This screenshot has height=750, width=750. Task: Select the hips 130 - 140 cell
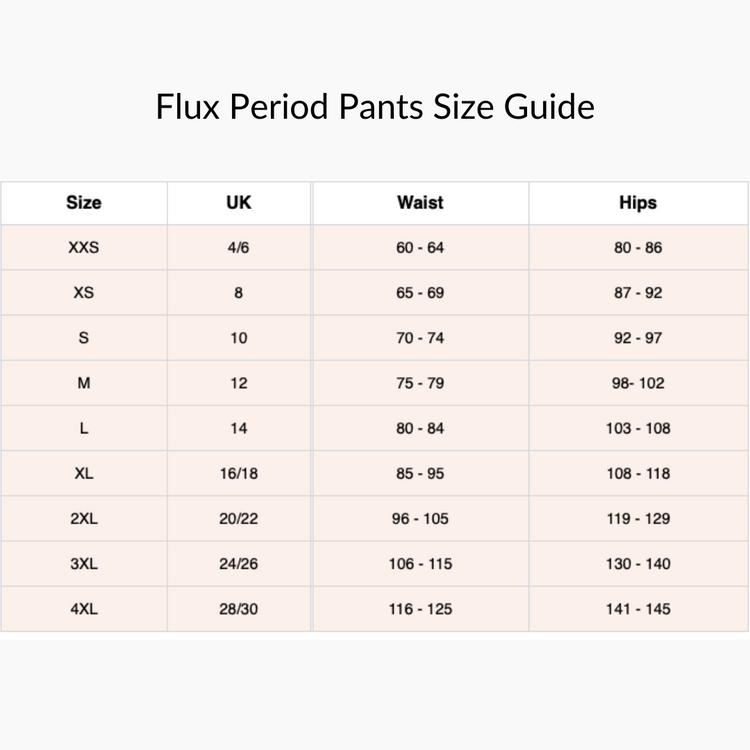click(638, 564)
